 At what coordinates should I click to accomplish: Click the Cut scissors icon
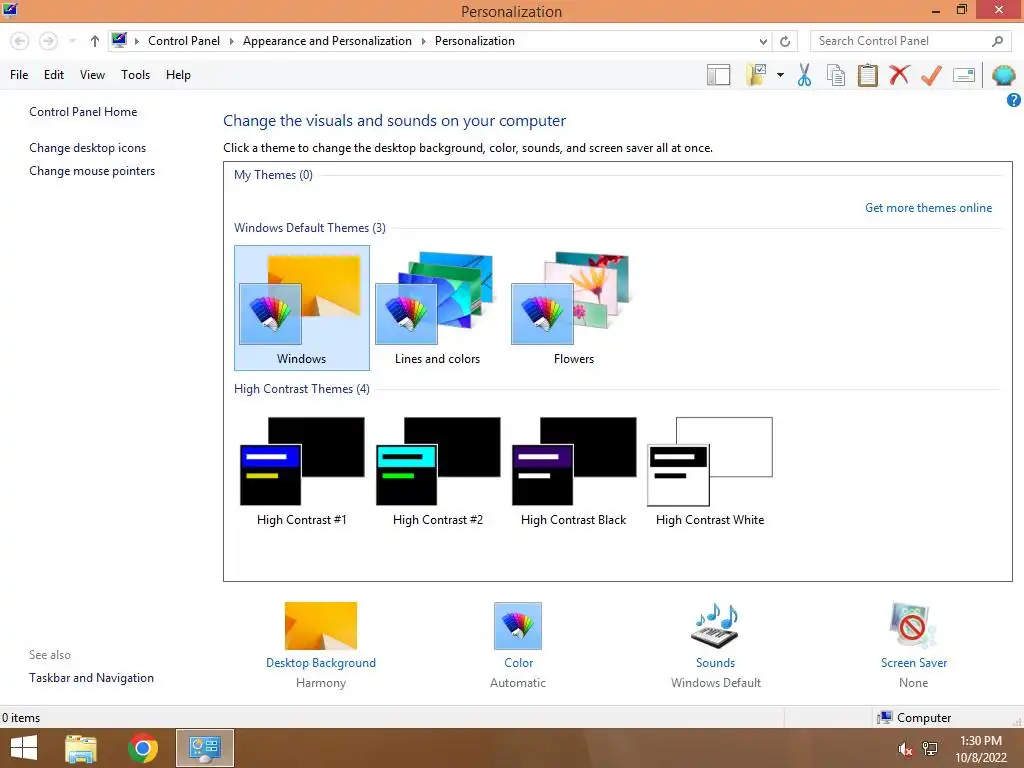pyautogui.click(x=804, y=75)
